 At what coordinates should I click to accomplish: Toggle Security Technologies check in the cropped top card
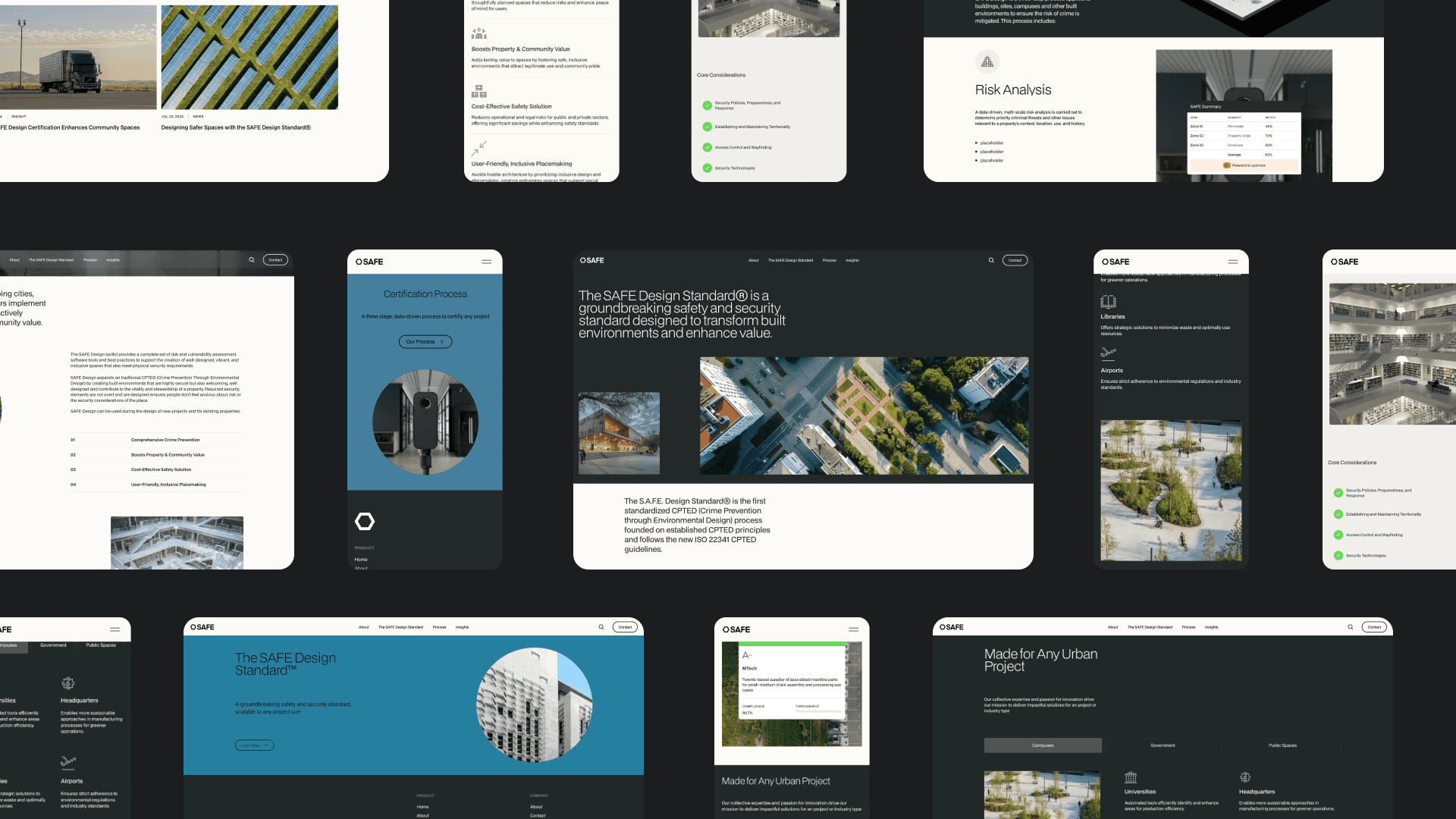point(708,168)
